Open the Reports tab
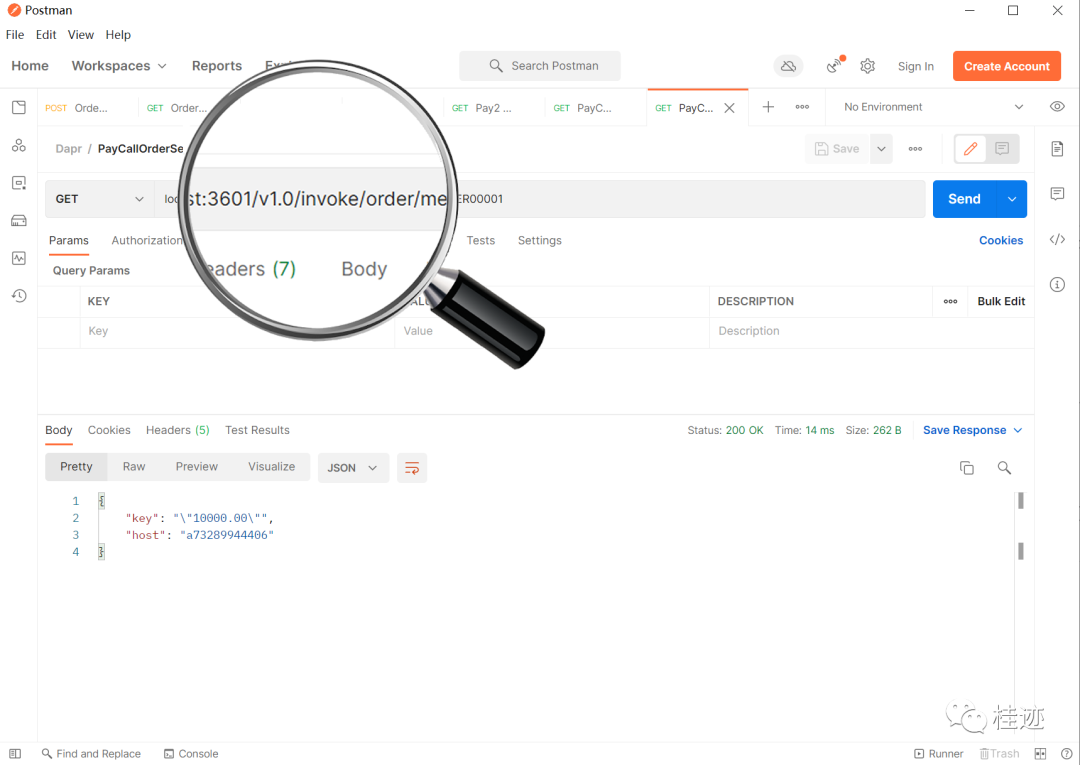The height and width of the screenshot is (765, 1080). pyautogui.click(x=217, y=66)
